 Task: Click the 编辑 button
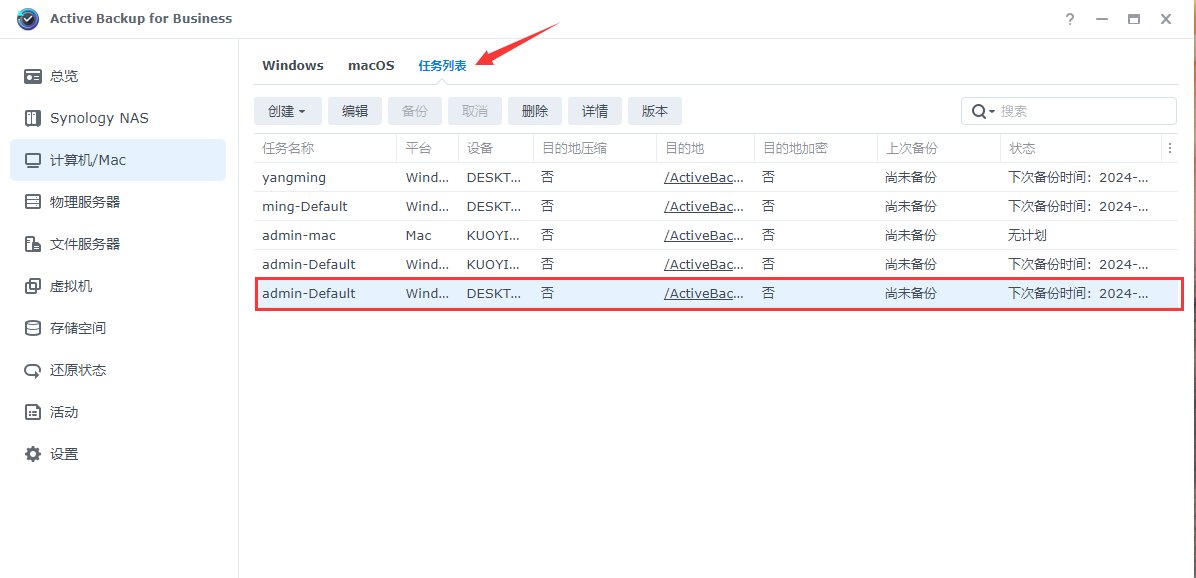tap(355, 111)
